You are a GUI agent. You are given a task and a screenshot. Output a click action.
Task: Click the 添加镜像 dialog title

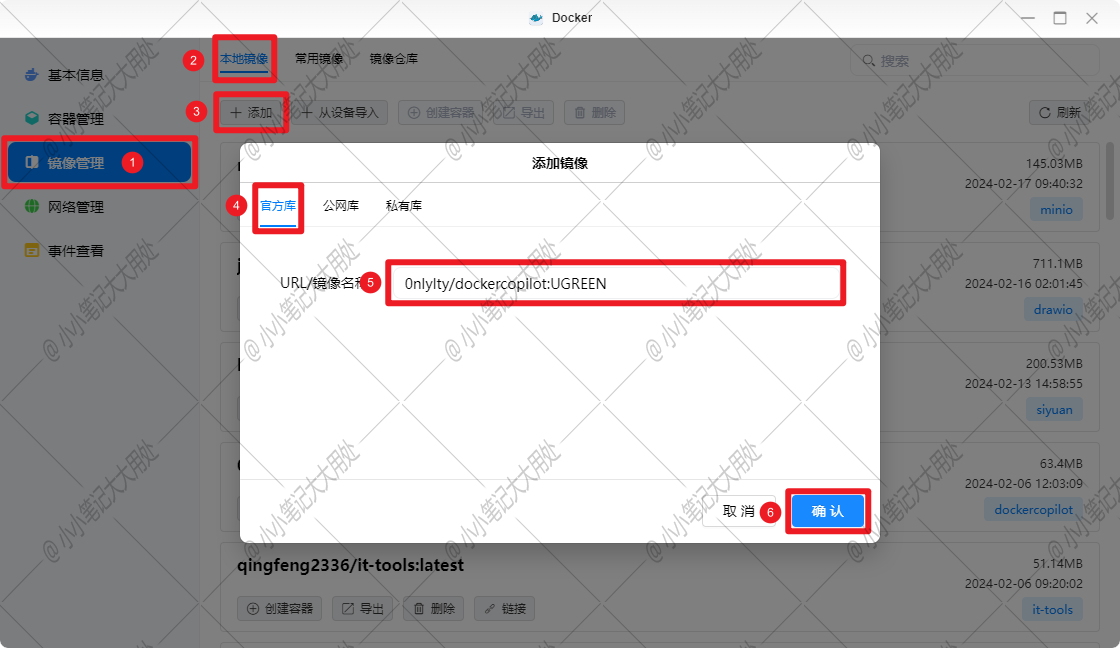click(560, 163)
